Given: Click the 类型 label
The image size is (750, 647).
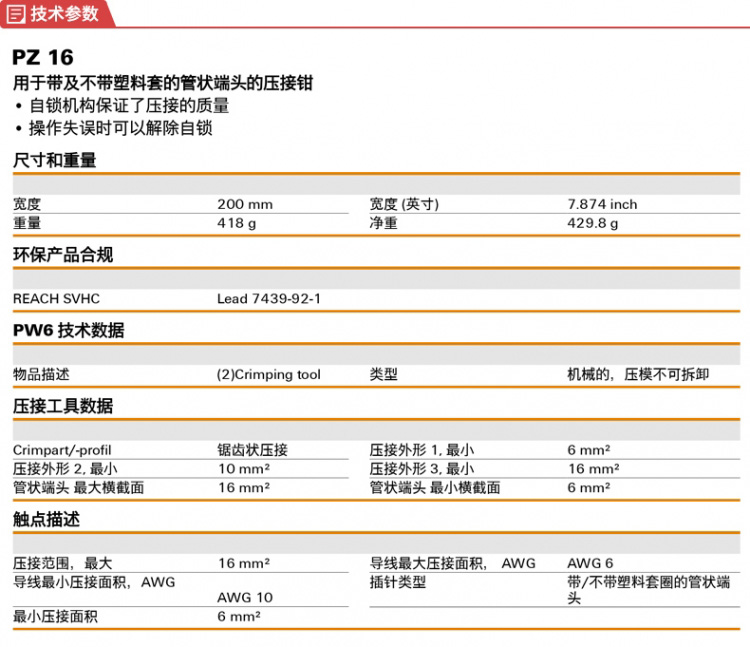Looking at the screenshot, I should pyautogui.click(x=383, y=374).
